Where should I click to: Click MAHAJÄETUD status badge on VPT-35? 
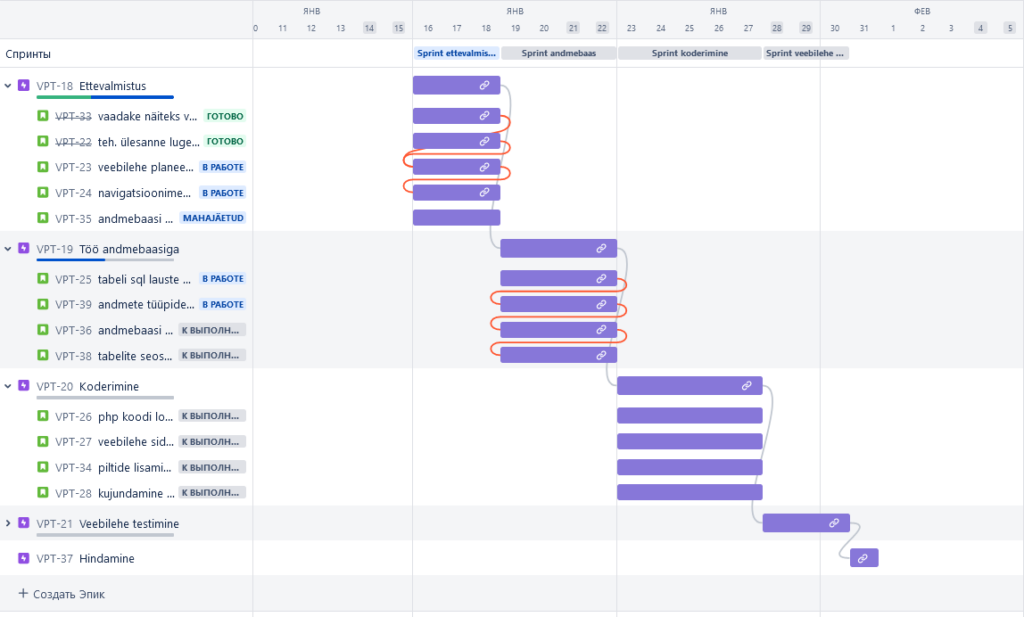[212, 218]
